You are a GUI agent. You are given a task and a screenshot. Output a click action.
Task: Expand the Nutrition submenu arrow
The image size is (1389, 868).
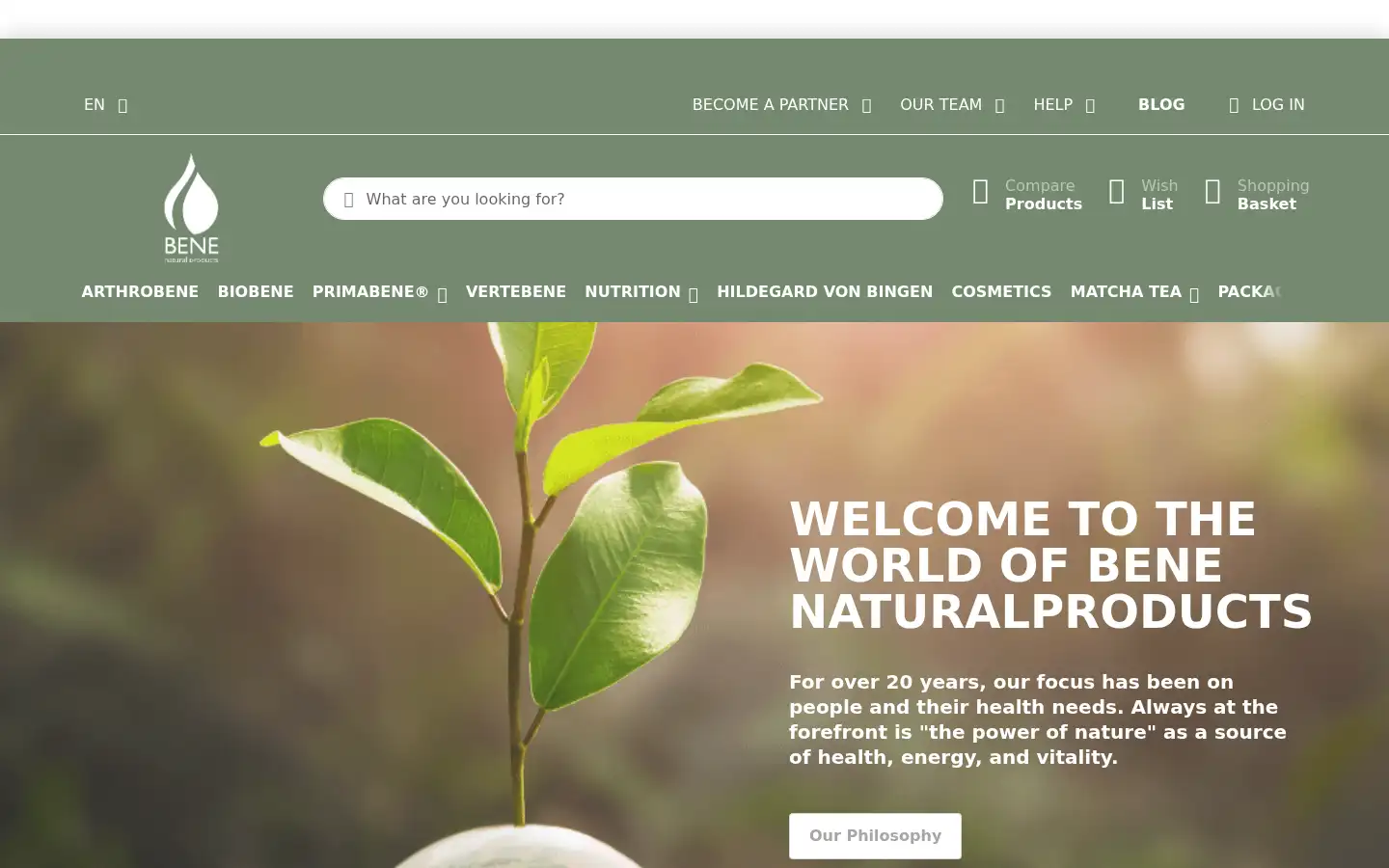(x=693, y=296)
